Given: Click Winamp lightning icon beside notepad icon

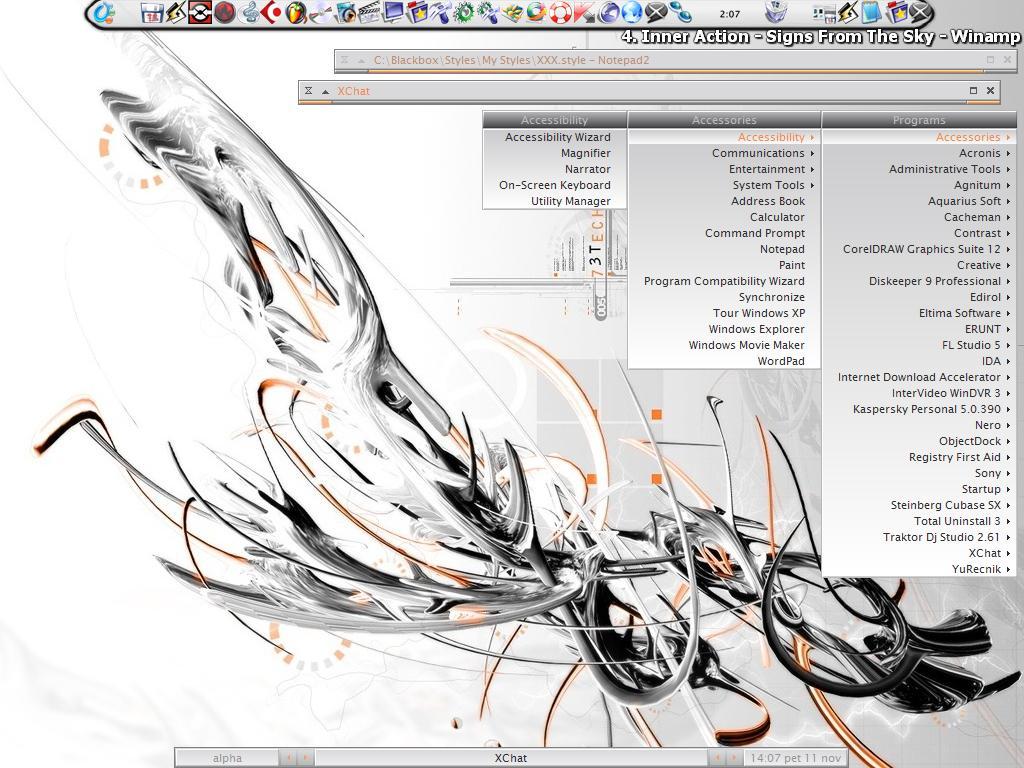Looking at the screenshot, I should click(847, 12).
